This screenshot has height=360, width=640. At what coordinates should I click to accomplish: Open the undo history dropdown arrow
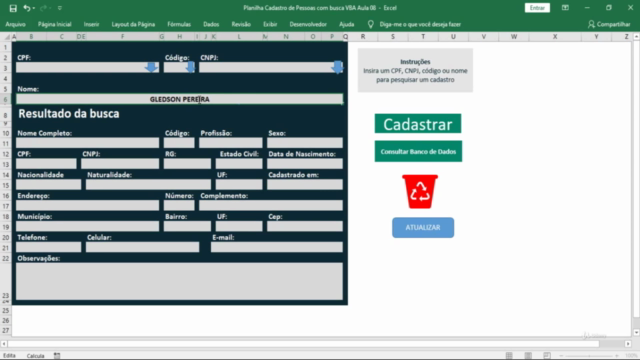[33, 8]
